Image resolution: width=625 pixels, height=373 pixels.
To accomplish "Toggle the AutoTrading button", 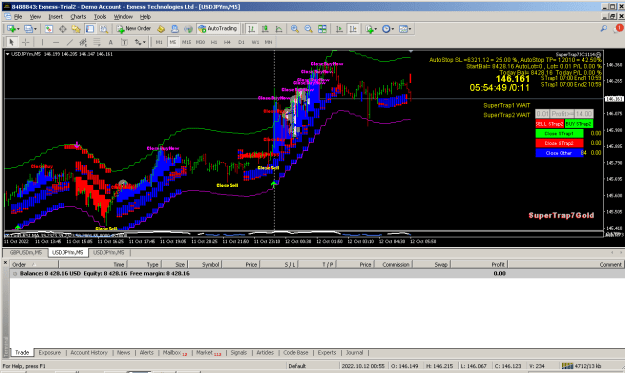I will tap(218, 29).
